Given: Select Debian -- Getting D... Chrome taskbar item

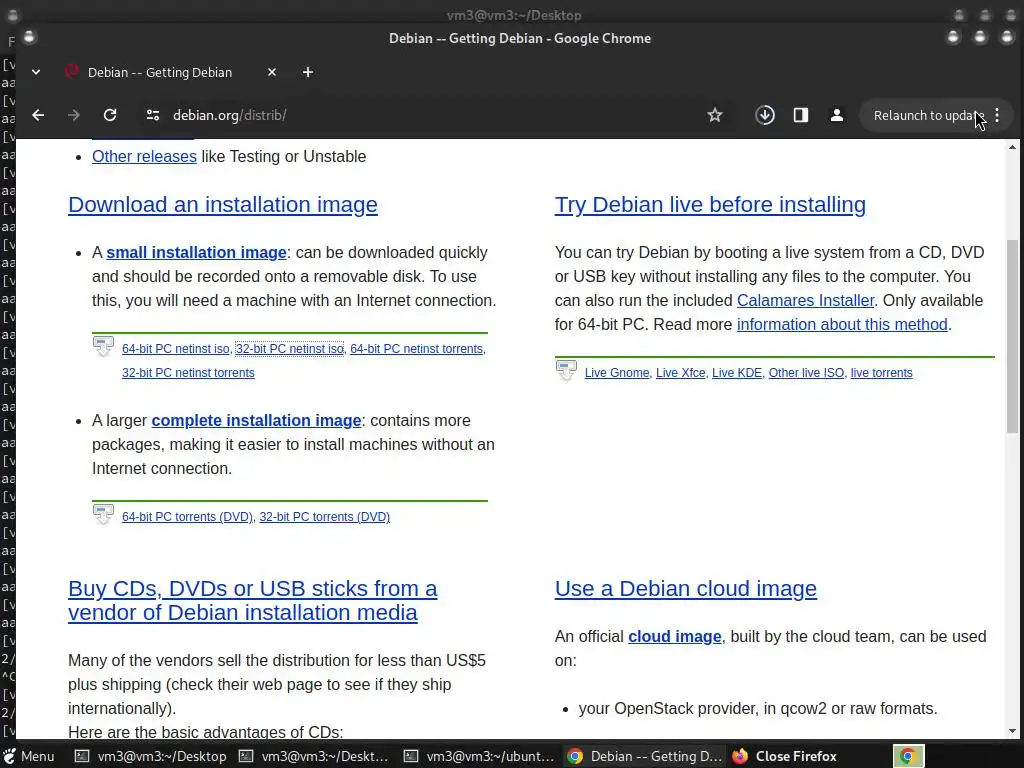Looking at the screenshot, I should pos(645,756).
